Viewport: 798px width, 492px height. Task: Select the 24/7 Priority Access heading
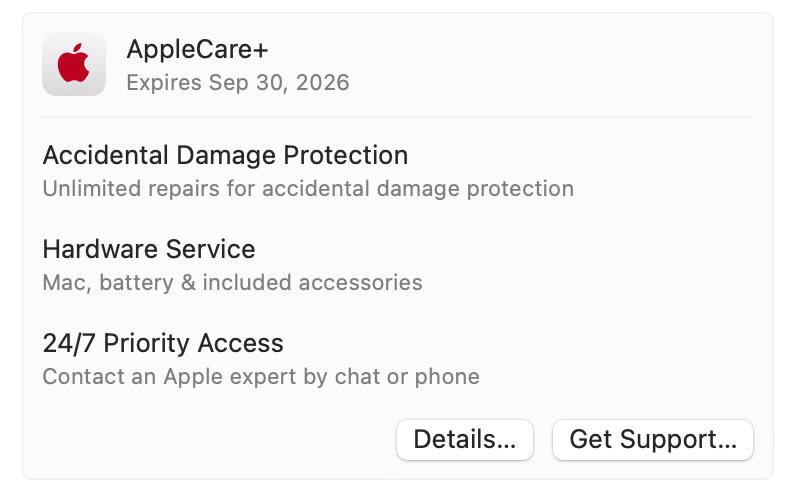click(x=163, y=343)
